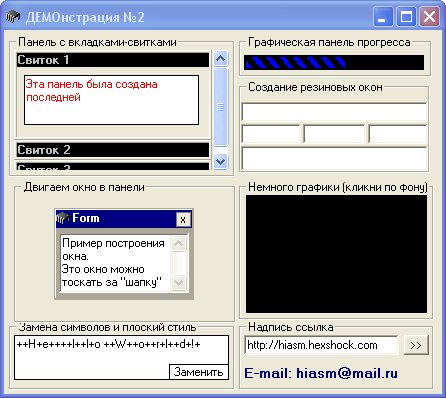Click the 'Панель с вкладками-свитками' label
The height and width of the screenshot is (398, 446).
(x=97, y=43)
